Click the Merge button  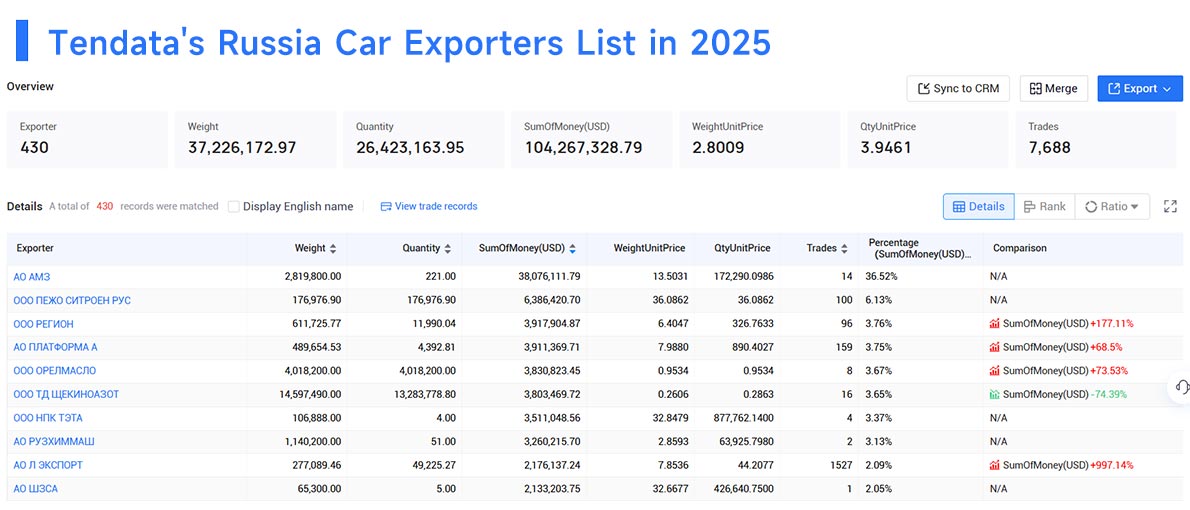pos(1053,89)
